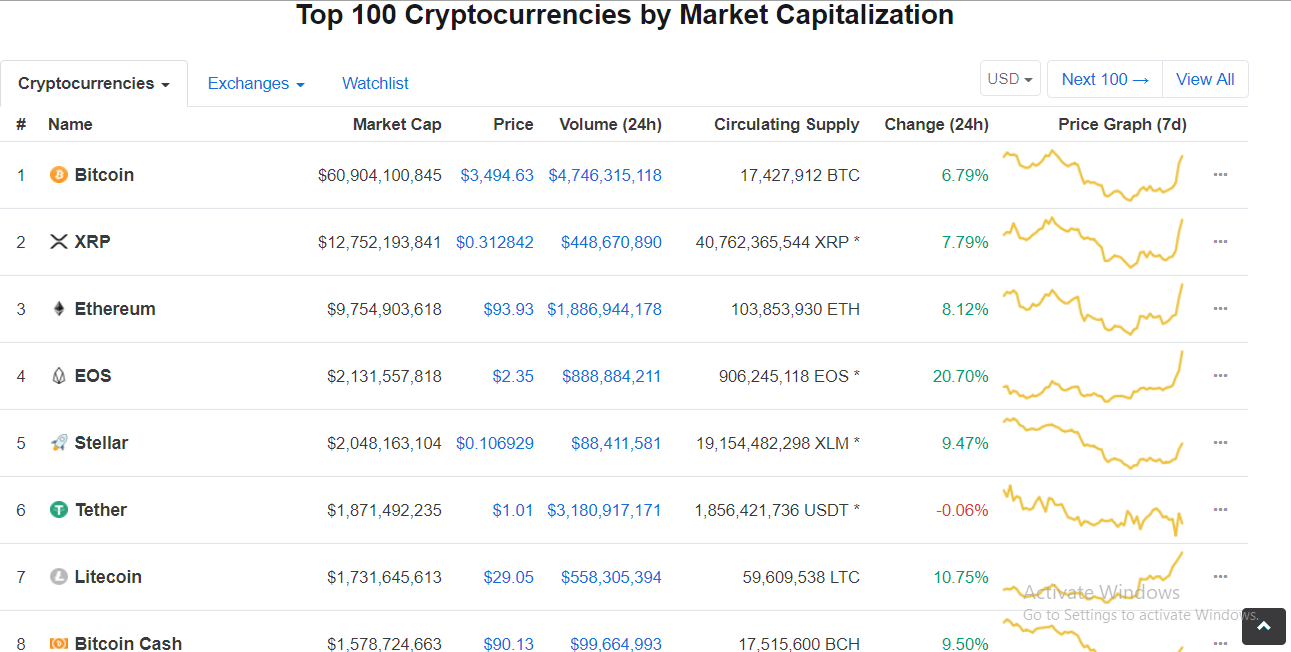Image resolution: width=1291 pixels, height=652 pixels.
Task: Click the Ethereum diamond logo icon
Action: coord(59,309)
